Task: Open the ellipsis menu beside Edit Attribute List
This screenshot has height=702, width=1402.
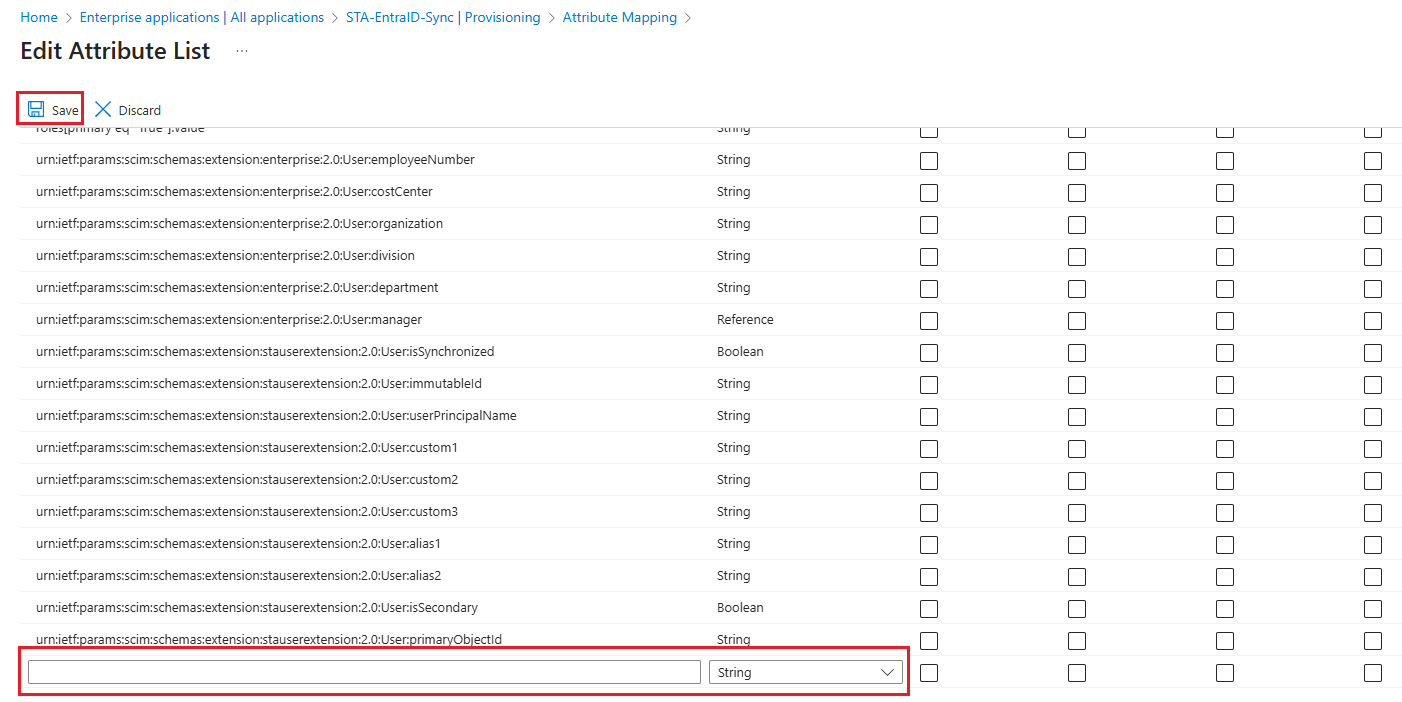Action: [x=242, y=51]
